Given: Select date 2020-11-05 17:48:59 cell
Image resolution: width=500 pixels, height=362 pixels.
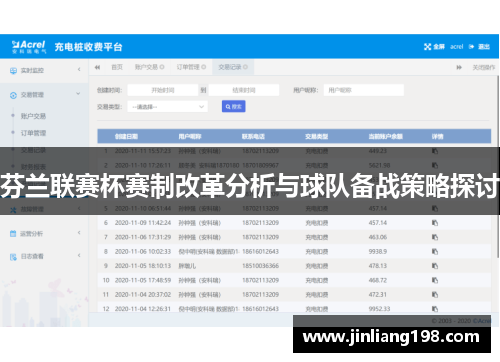Looking at the screenshot, I should click(143, 280).
